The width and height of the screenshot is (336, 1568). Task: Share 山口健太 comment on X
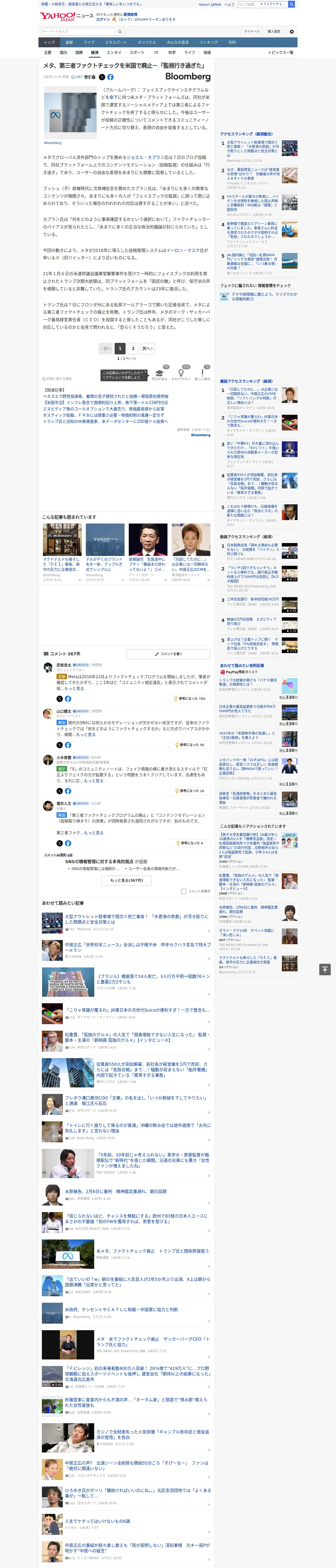coord(60,745)
